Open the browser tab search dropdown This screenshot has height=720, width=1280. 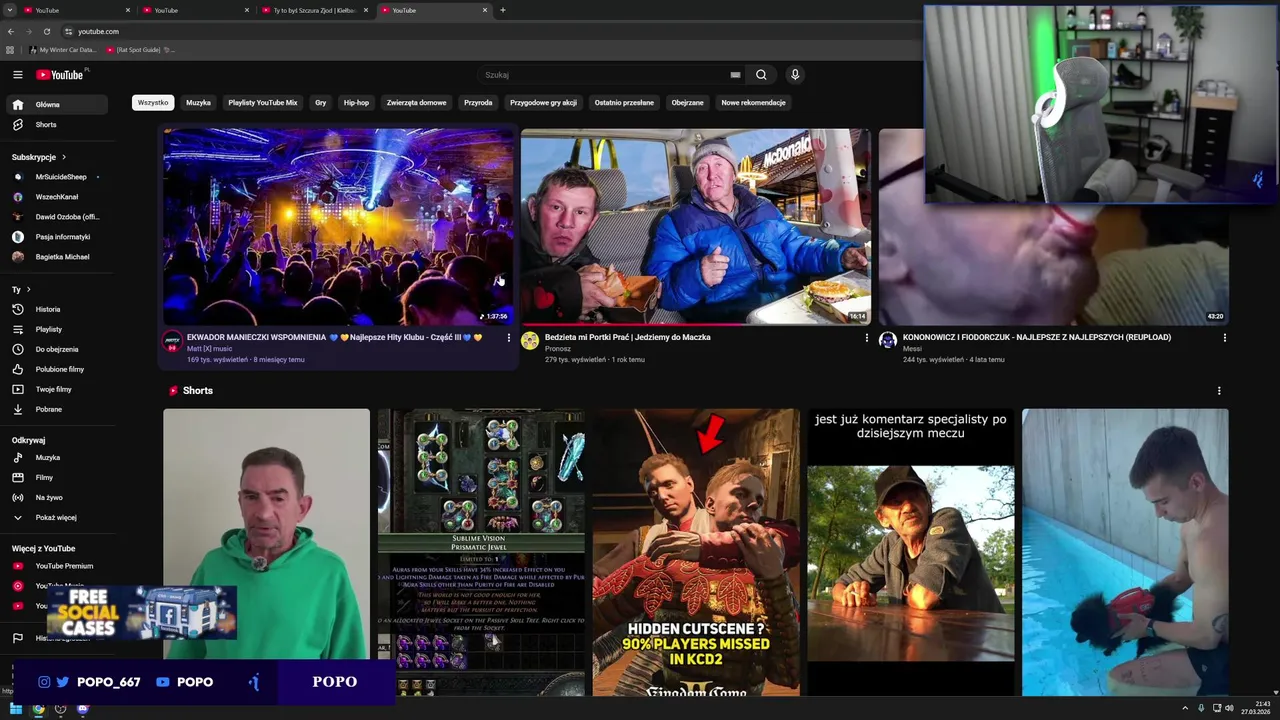pyautogui.click(x=10, y=10)
